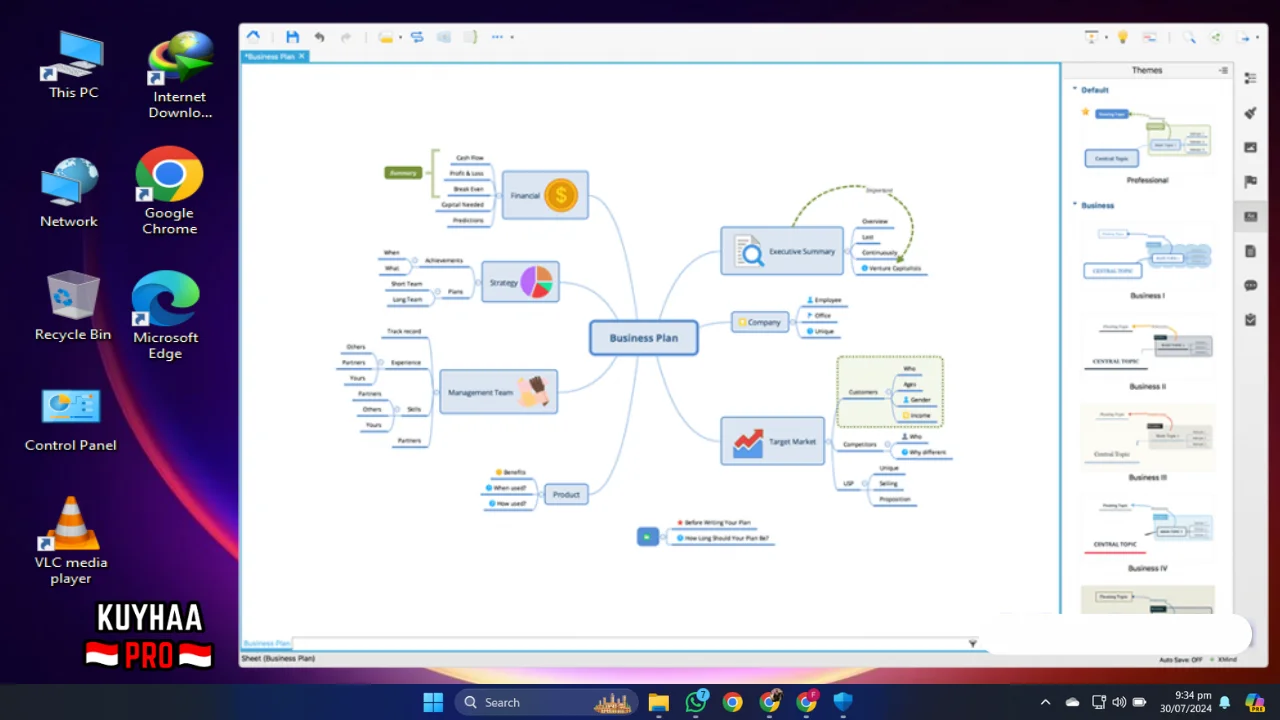Collapse the Business themes section
Screen dimensions: 1280x720
(1075, 204)
